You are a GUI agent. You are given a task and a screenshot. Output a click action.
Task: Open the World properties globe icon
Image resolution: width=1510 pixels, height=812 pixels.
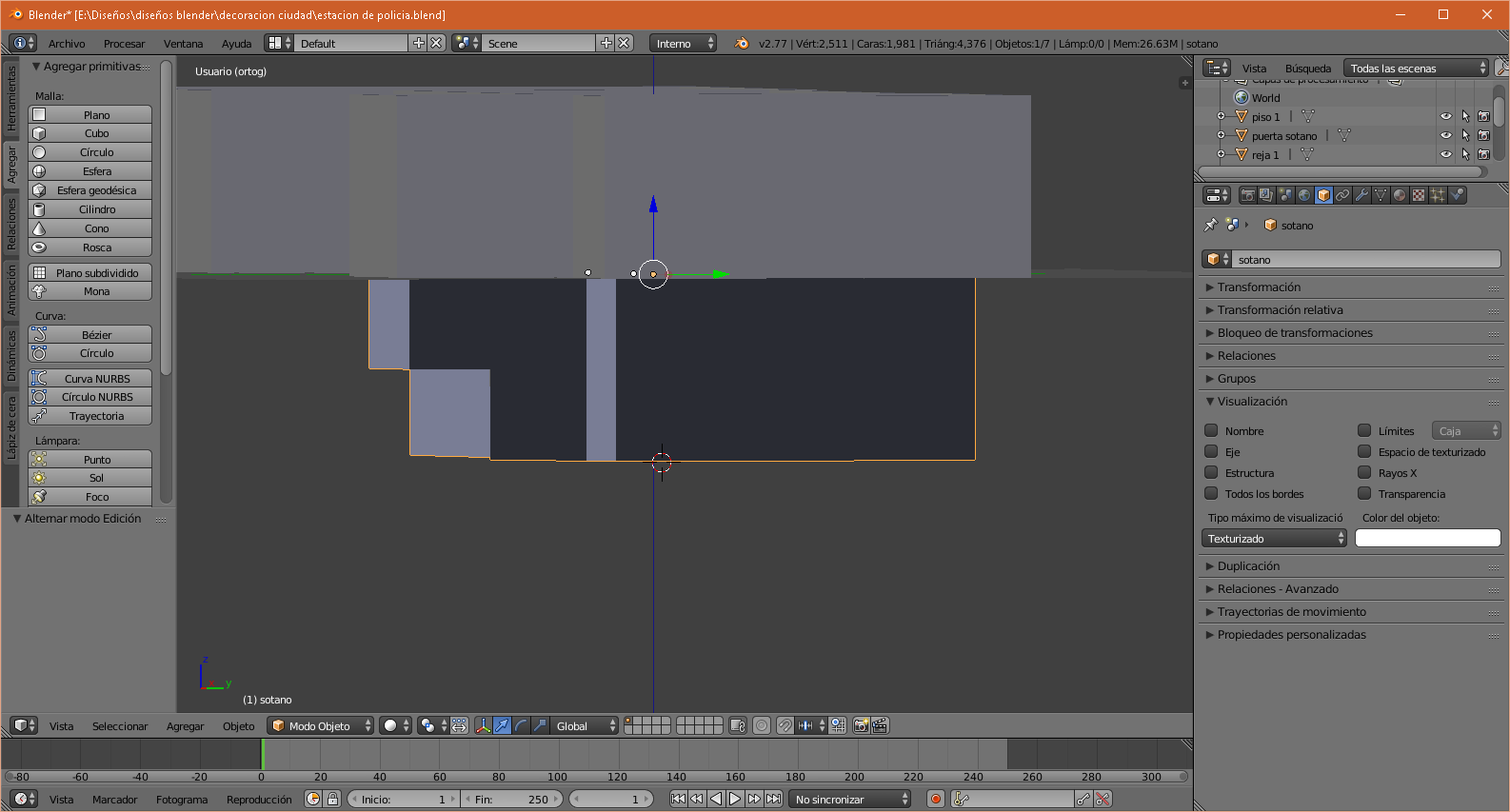[1304, 195]
